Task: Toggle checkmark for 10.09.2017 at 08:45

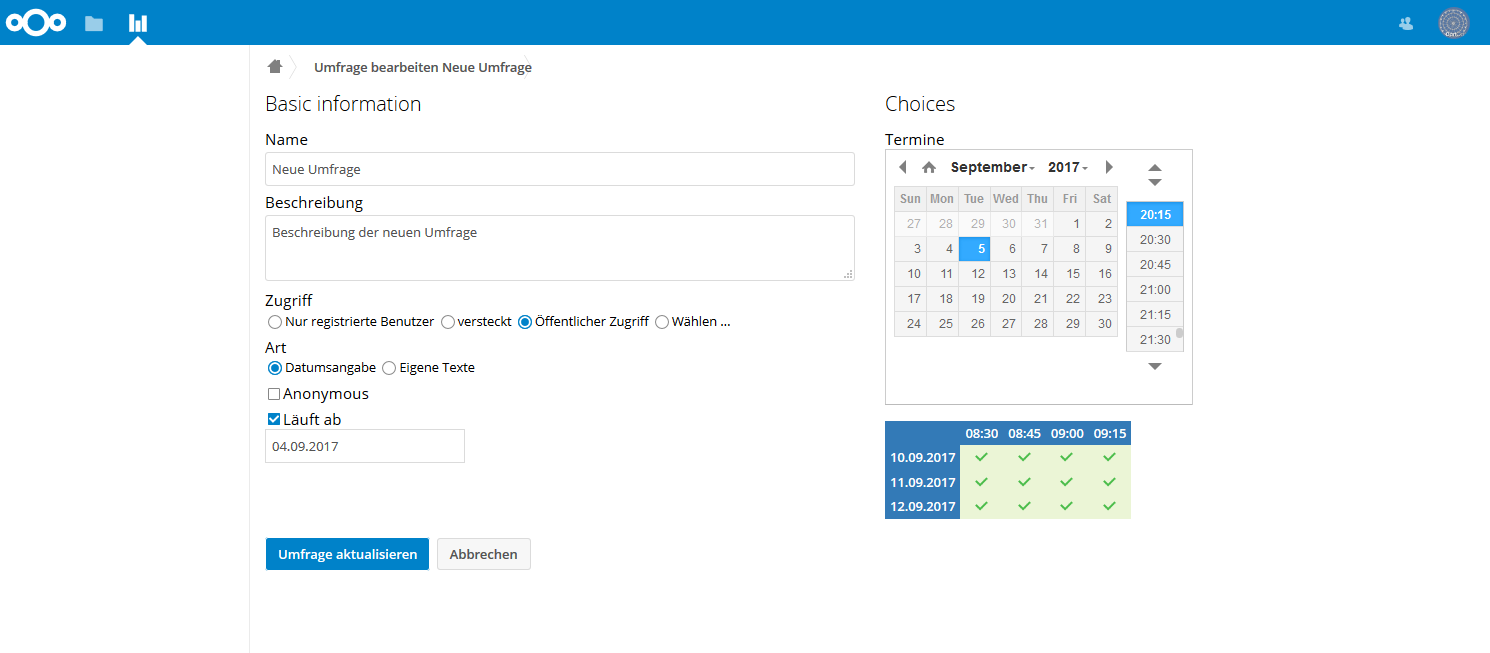Action: [x=1024, y=457]
